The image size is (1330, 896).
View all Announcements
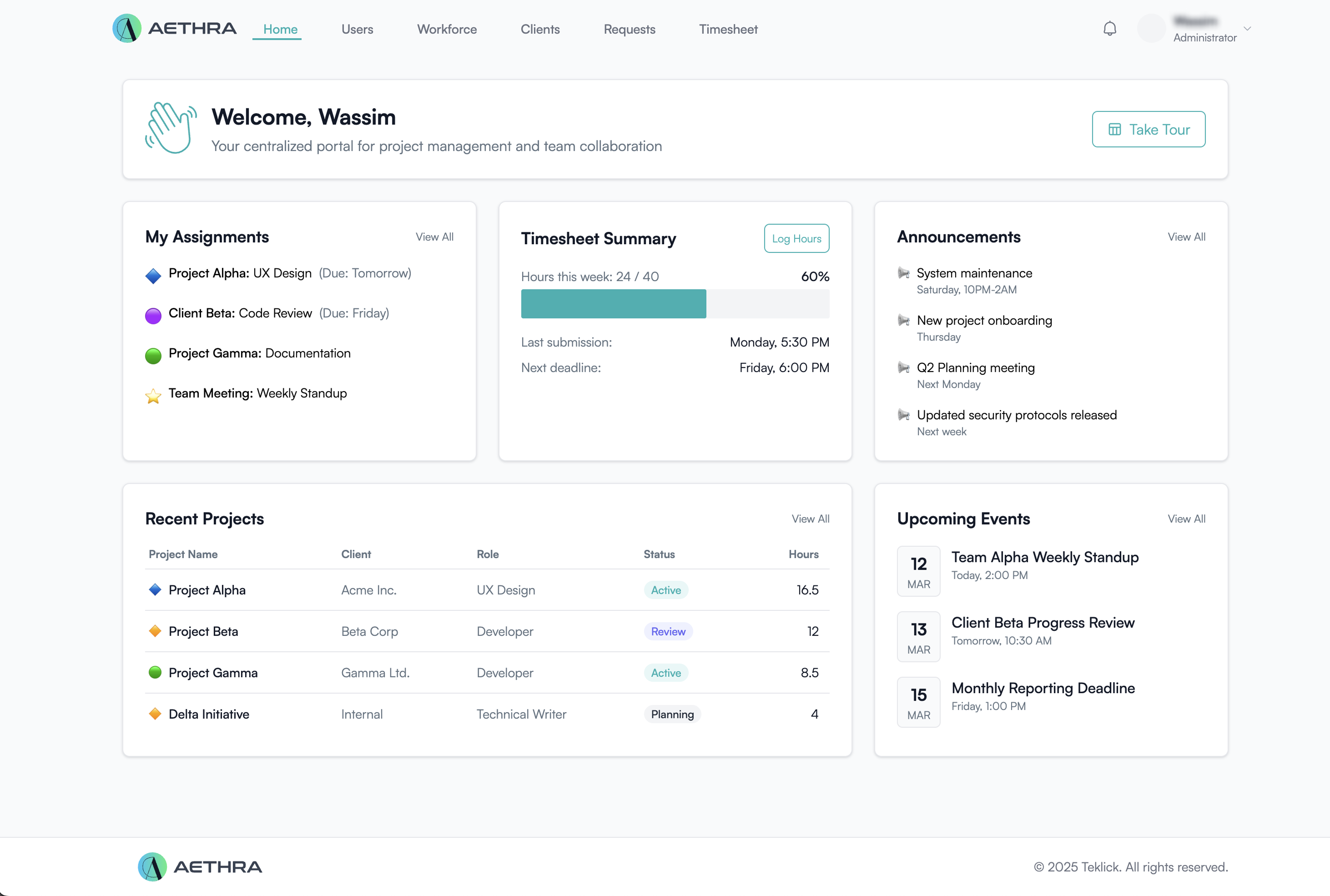coord(1186,237)
